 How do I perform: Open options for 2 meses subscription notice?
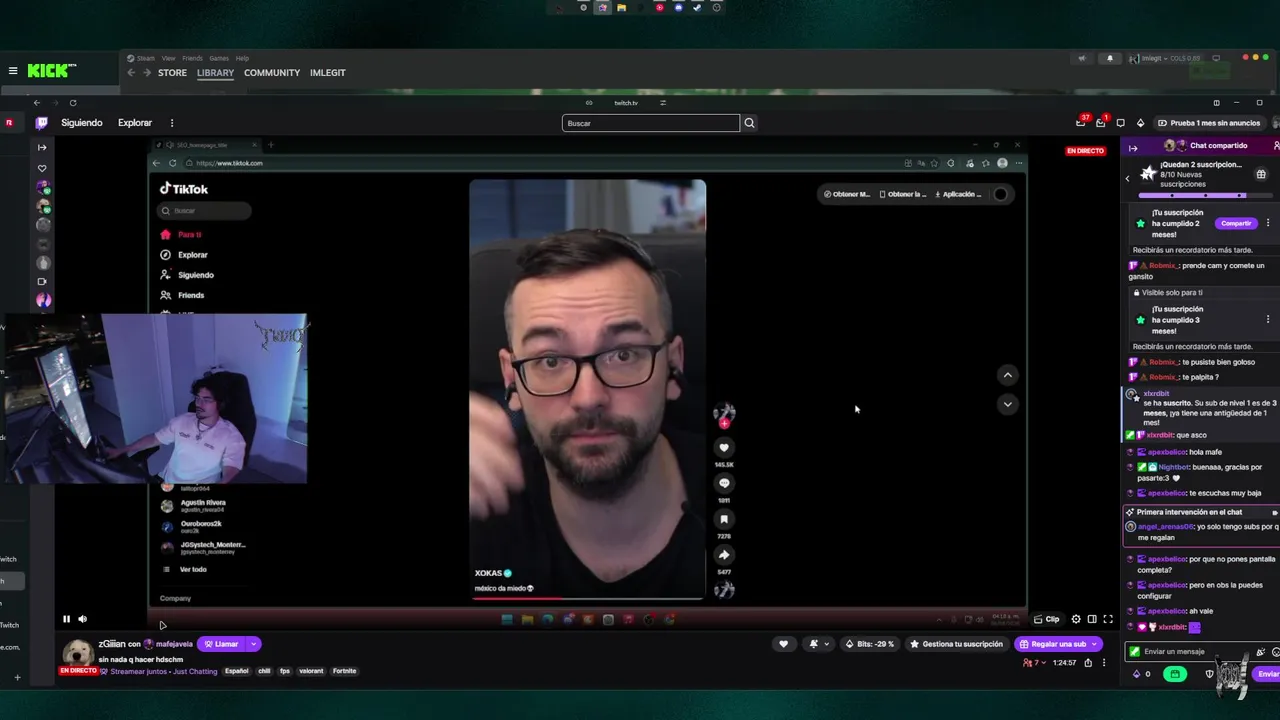(x=1268, y=223)
